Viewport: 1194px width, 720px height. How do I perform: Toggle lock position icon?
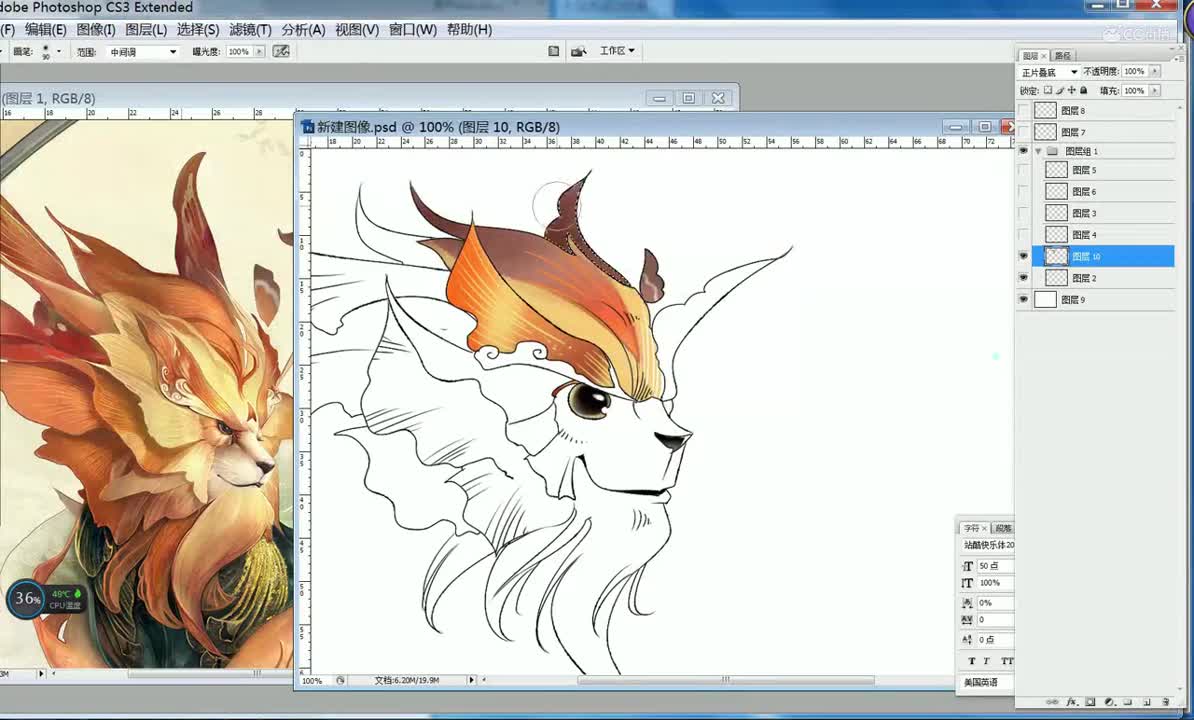pyautogui.click(x=1071, y=91)
